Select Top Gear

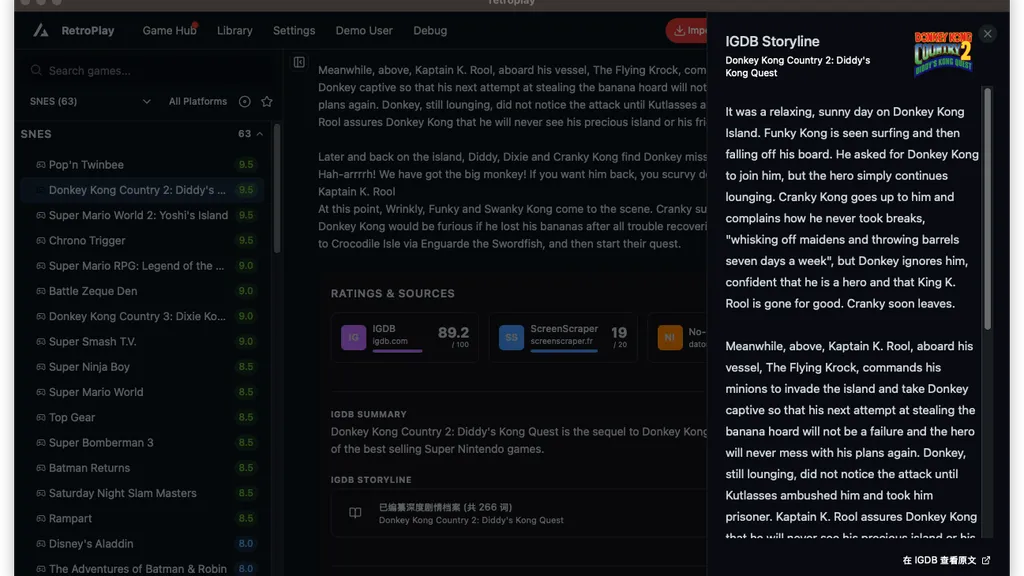click(142, 417)
